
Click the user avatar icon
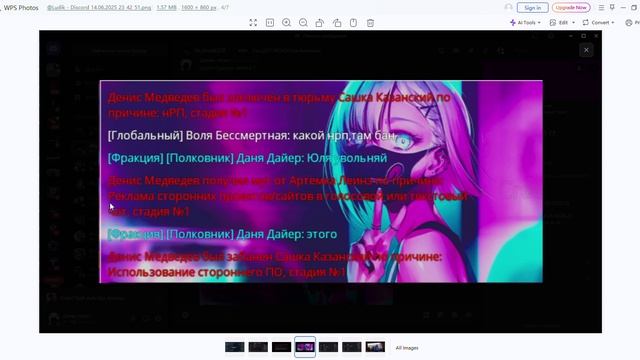(x=508, y=7)
